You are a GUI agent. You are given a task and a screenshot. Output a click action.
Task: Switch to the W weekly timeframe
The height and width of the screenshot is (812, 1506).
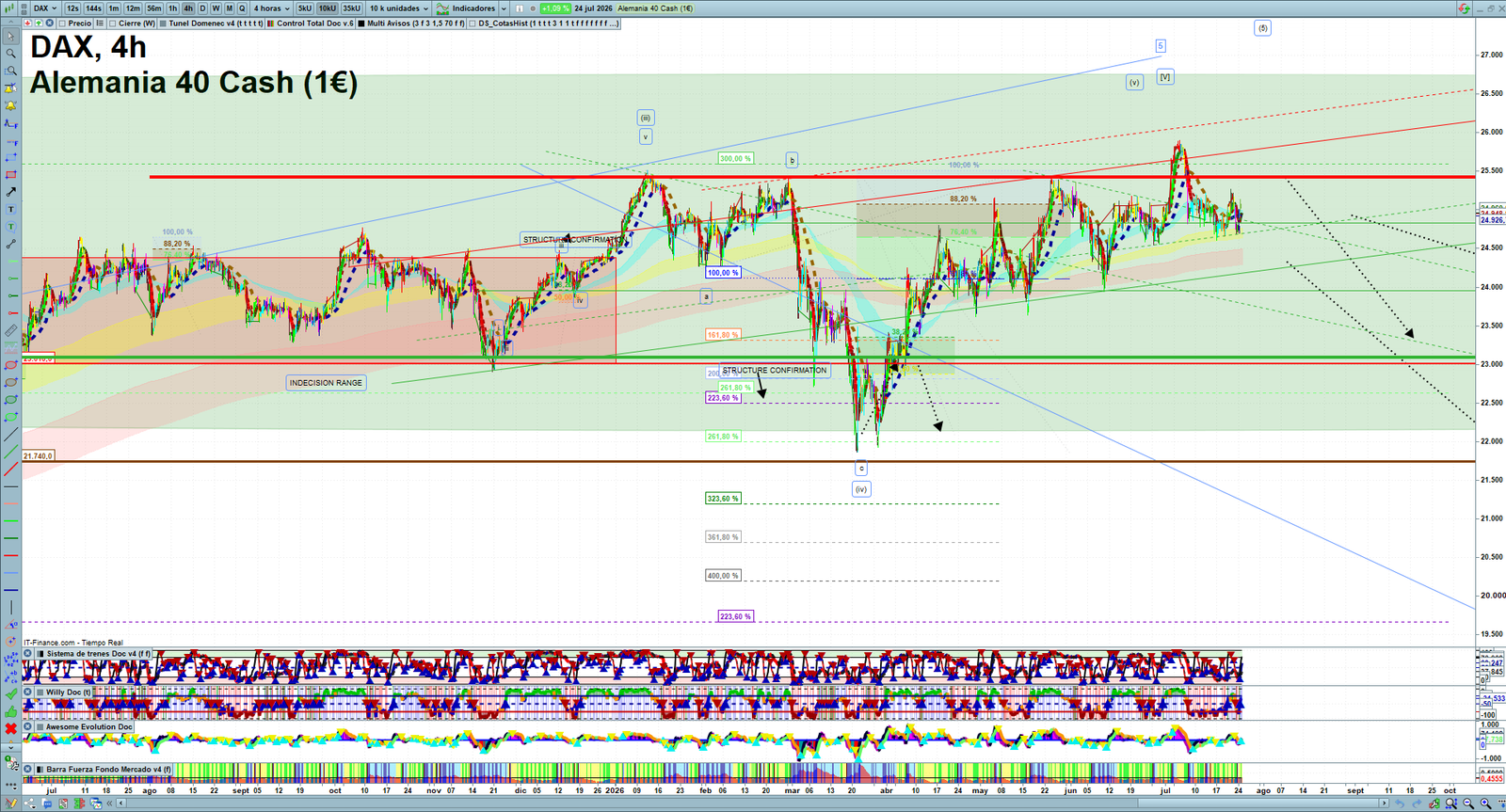pyautogui.click(x=216, y=8)
